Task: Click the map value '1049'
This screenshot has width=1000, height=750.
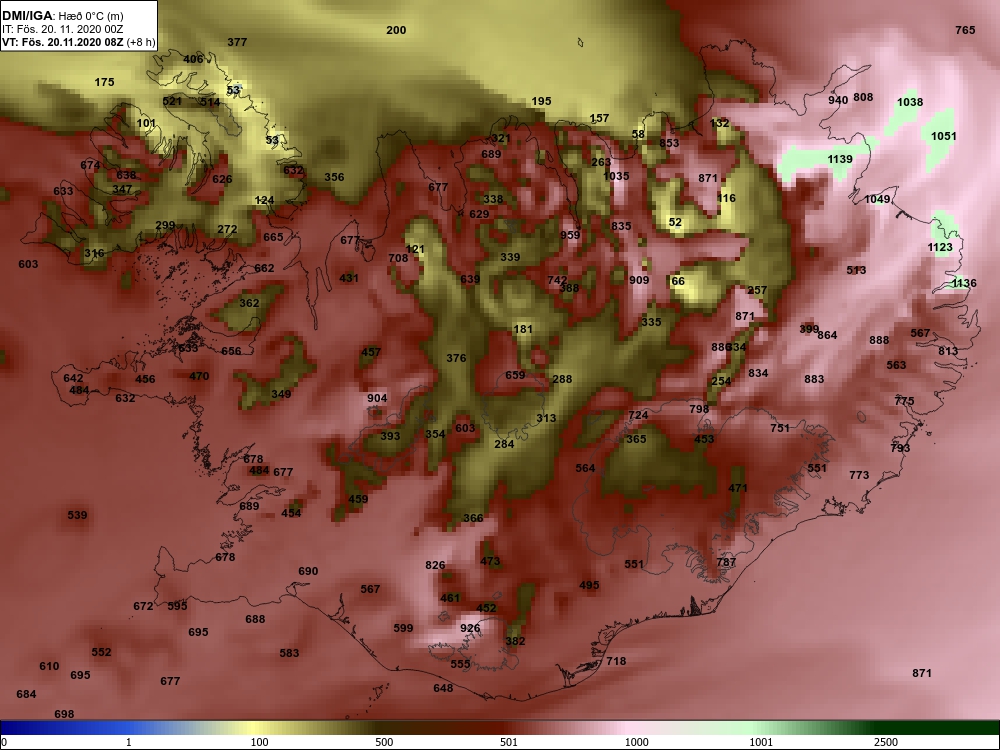Action: click(877, 200)
